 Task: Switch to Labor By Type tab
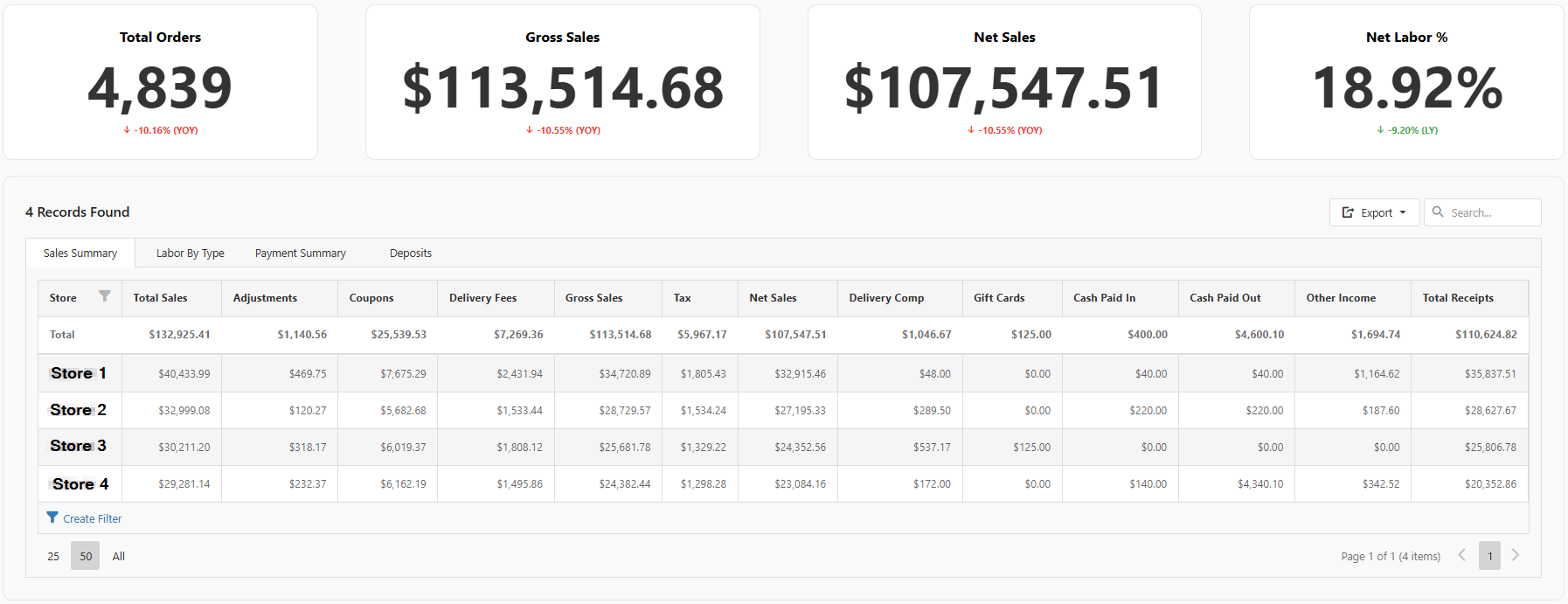(190, 253)
